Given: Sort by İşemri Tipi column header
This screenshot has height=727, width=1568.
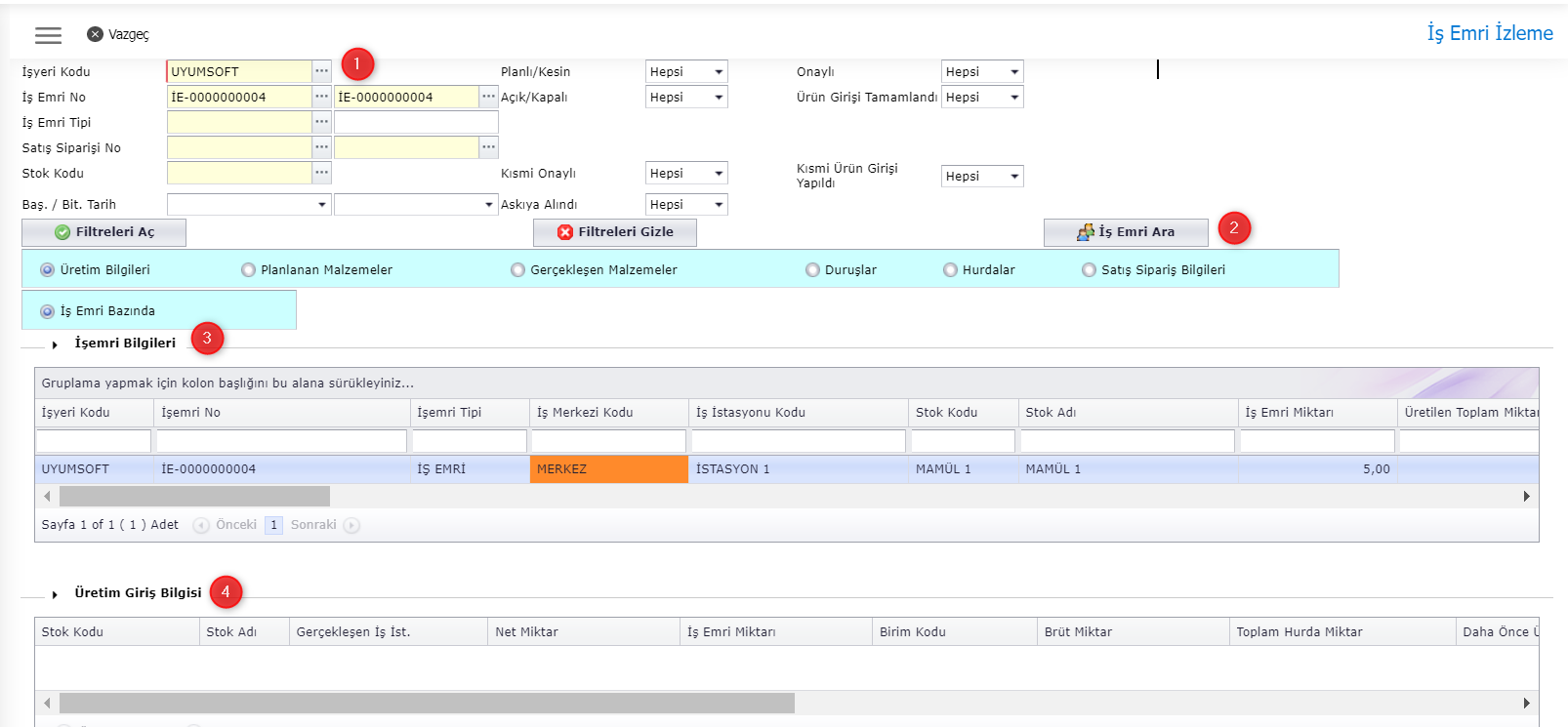Looking at the screenshot, I should click(470, 413).
